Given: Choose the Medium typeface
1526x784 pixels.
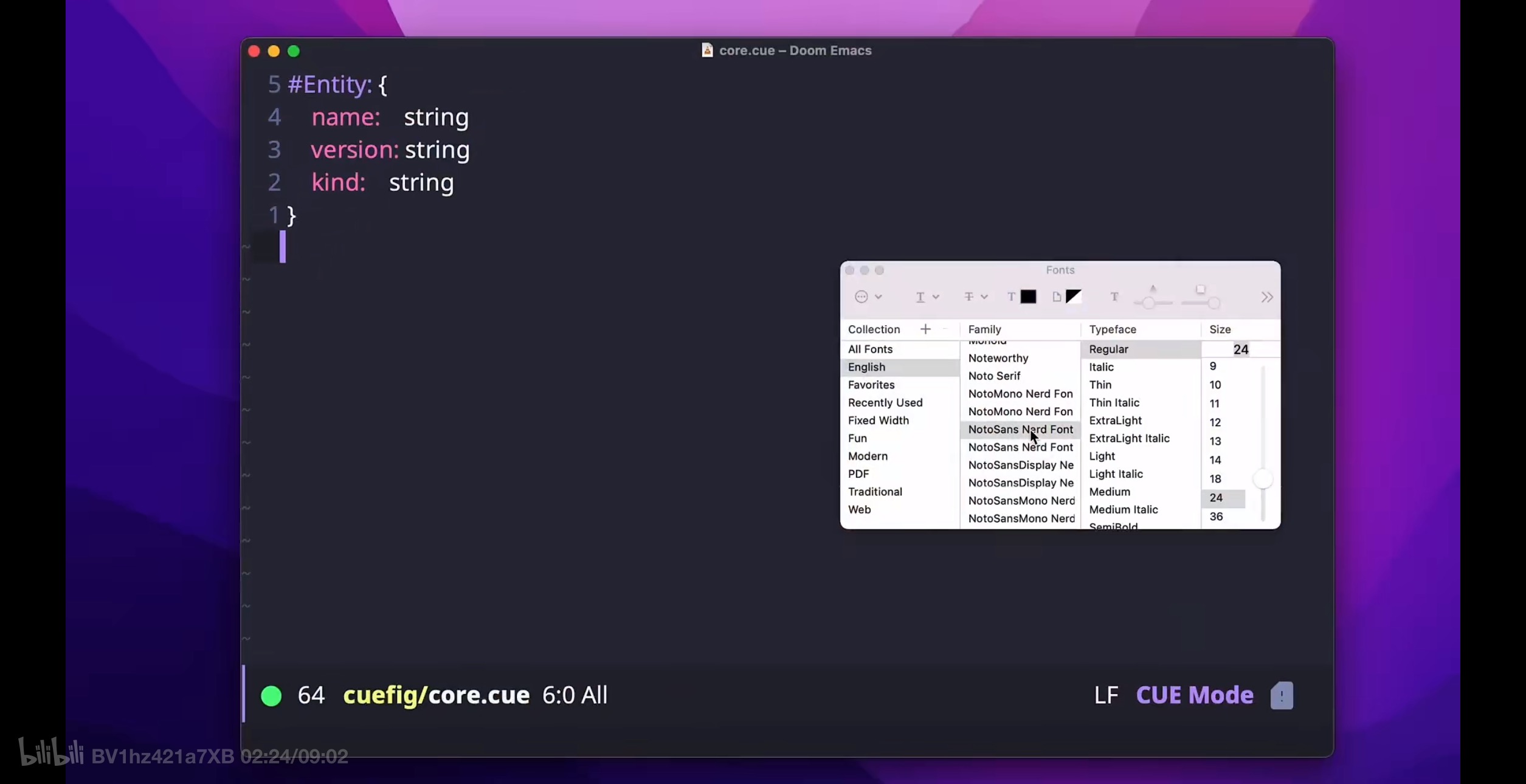Looking at the screenshot, I should point(1141,492).
